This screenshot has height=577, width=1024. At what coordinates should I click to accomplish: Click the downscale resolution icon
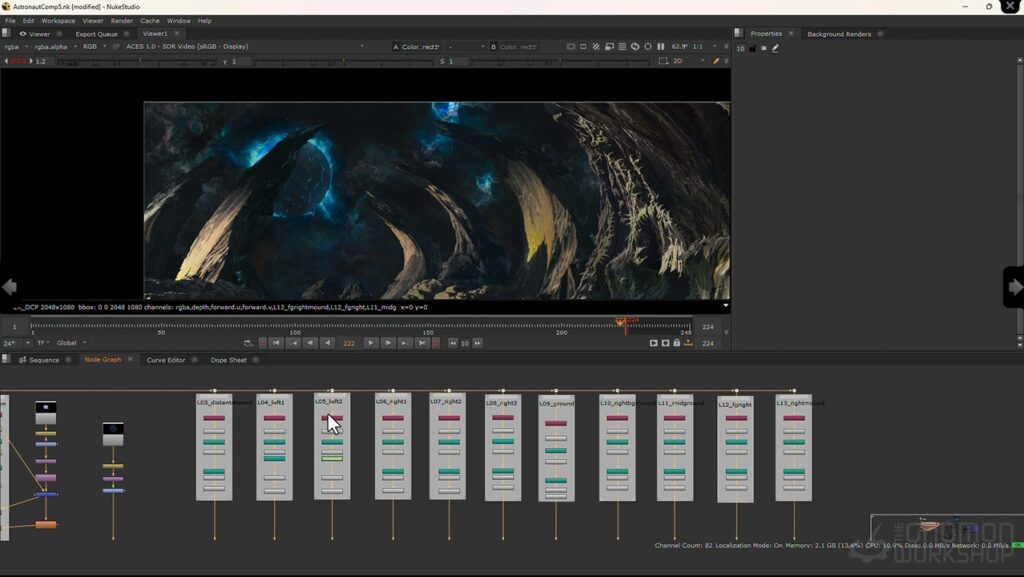click(x=609, y=47)
